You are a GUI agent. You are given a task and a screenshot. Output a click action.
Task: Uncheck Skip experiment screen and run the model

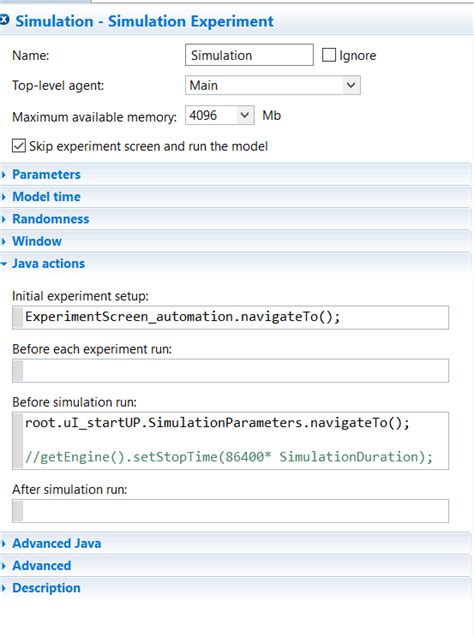(19, 146)
